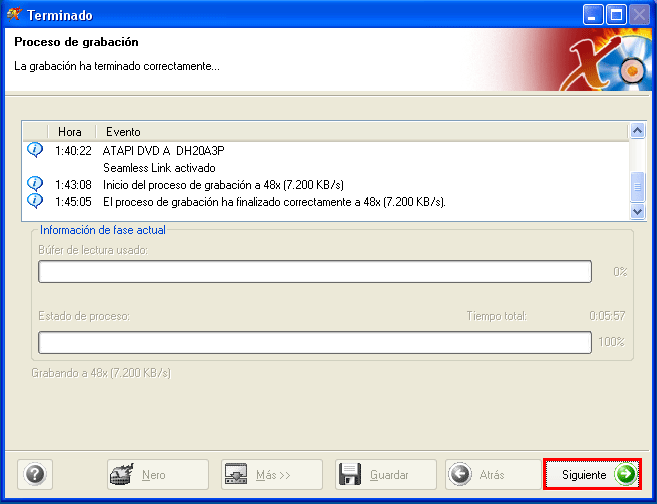Click the floppy disk icon on Guardar
Viewport: 657px width, 504px height.
[350, 474]
